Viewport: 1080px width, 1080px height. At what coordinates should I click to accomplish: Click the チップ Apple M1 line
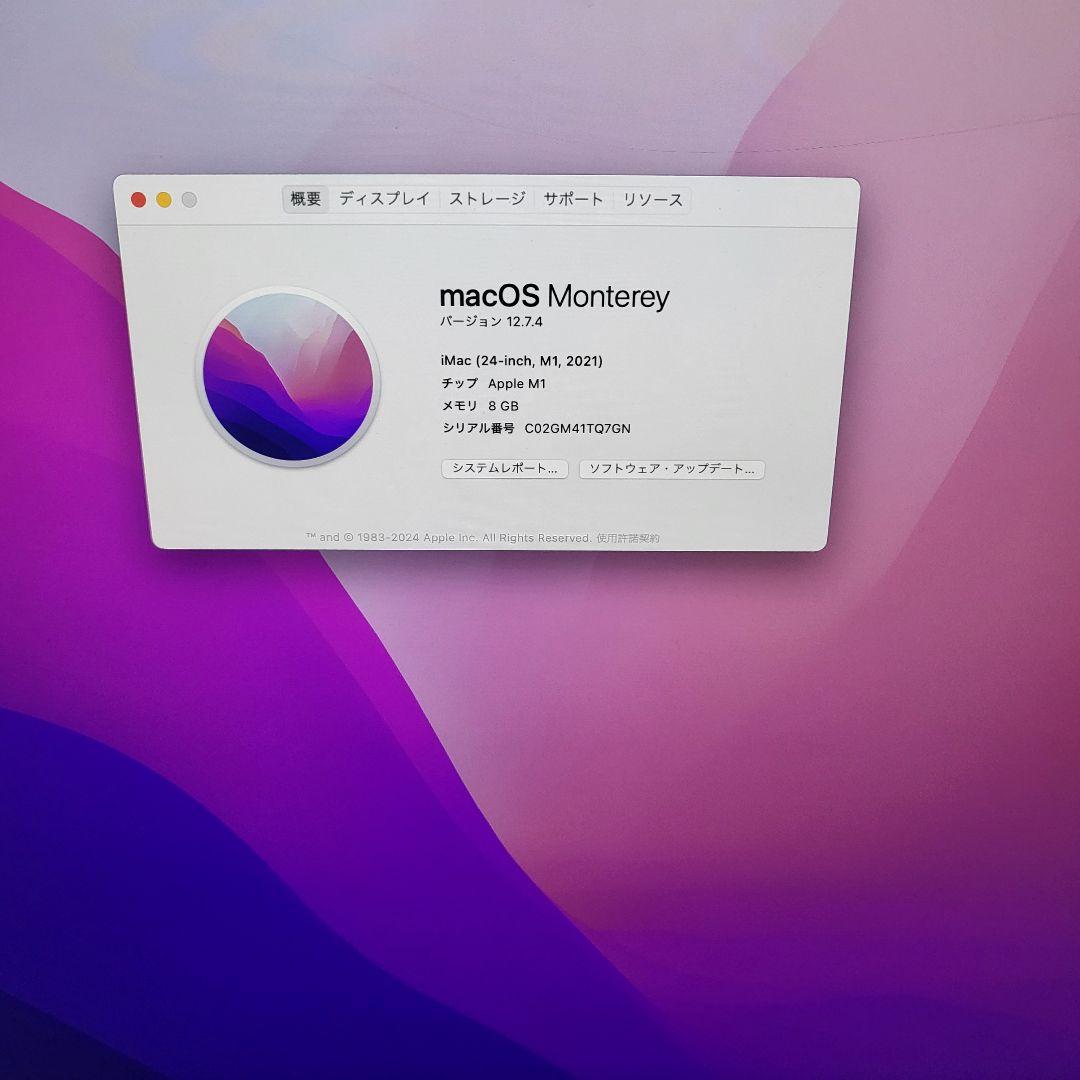click(x=494, y=383)
